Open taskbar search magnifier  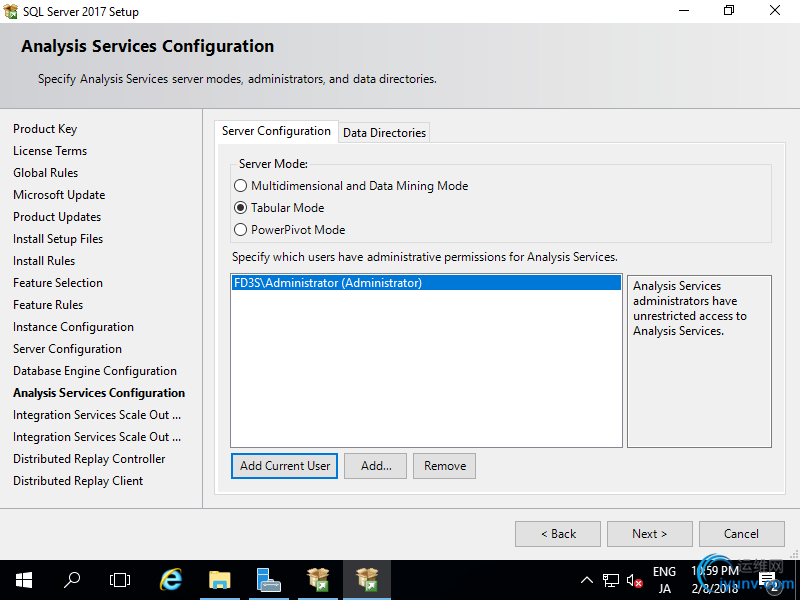click(x=71, y=580)
